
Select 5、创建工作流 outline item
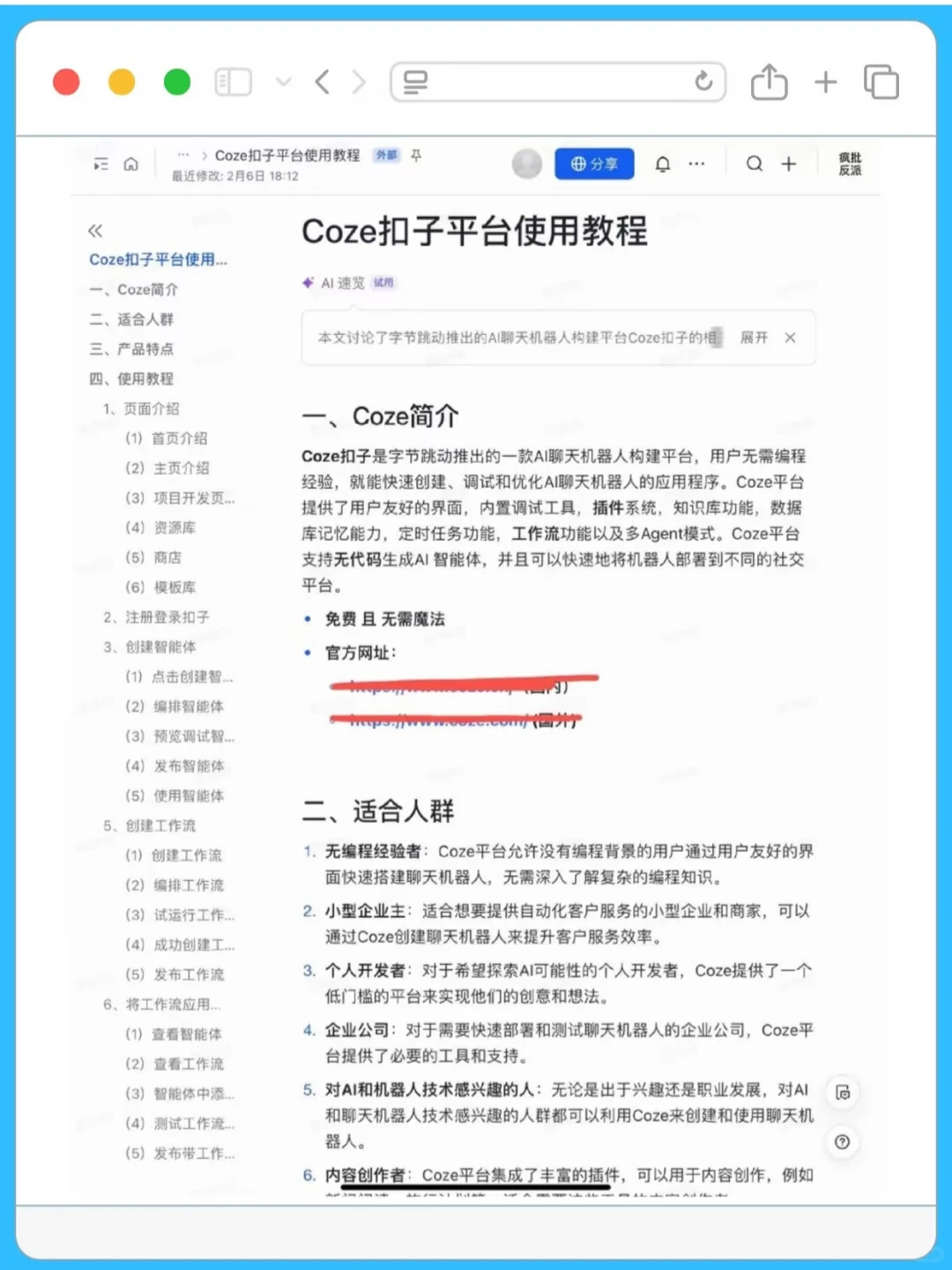(x=149, y=826)
